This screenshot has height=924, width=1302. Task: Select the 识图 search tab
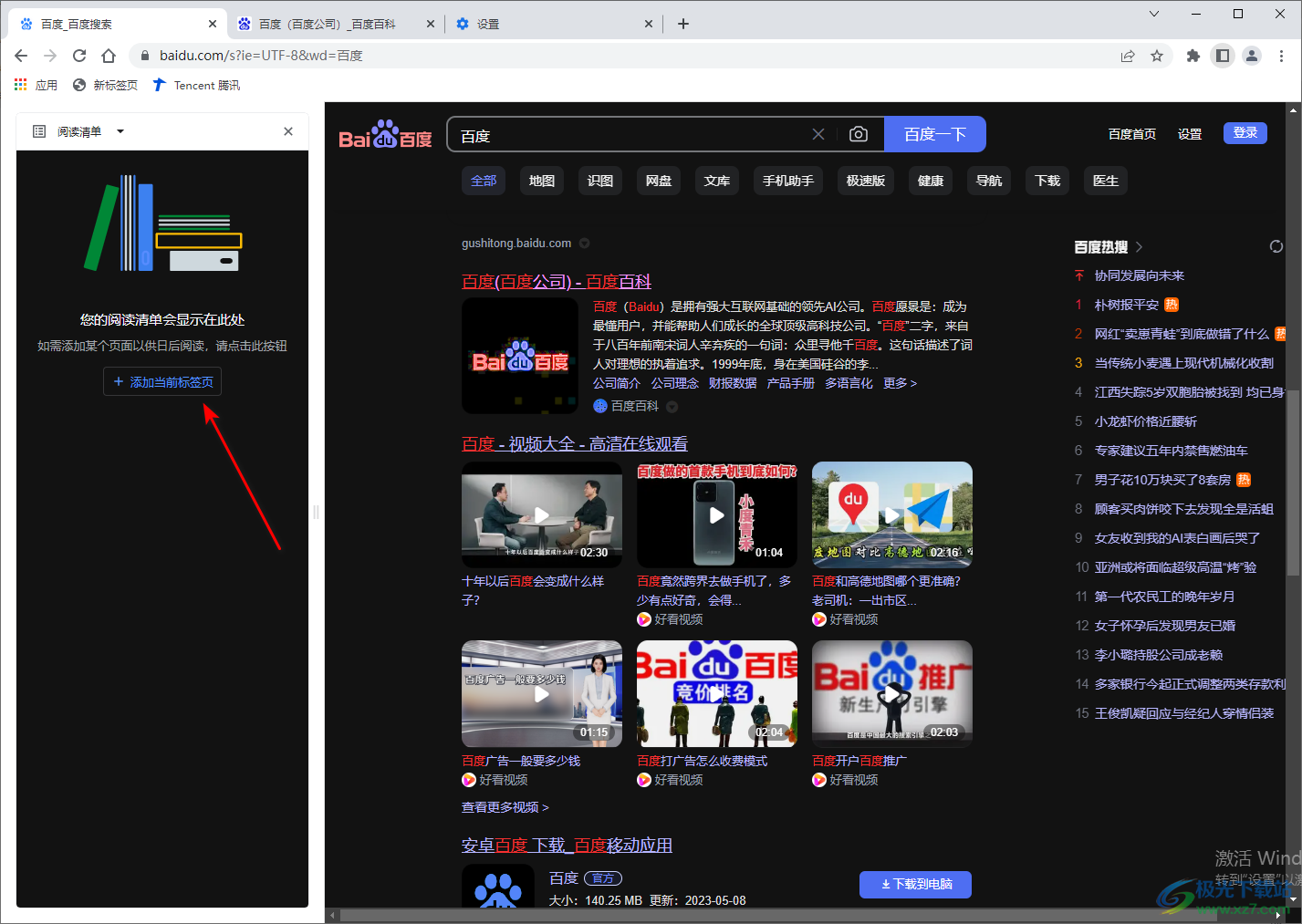(x=600, y=181)
